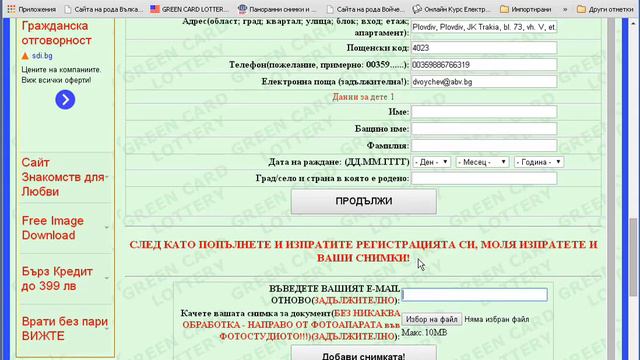Open the Ден birth day dropdown
640x360 pixels.
(431, 162)
